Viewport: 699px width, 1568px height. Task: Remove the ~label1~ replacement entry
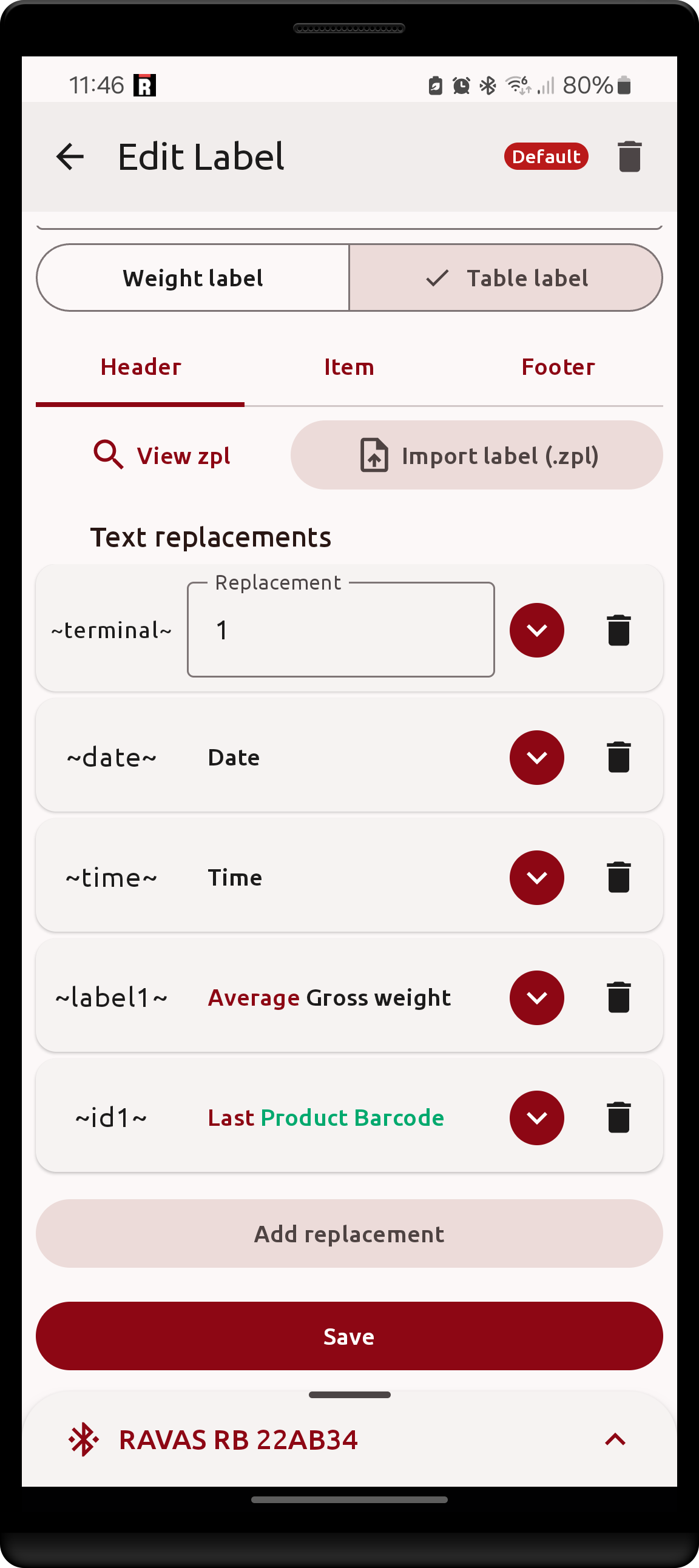[x=618, y=997]
